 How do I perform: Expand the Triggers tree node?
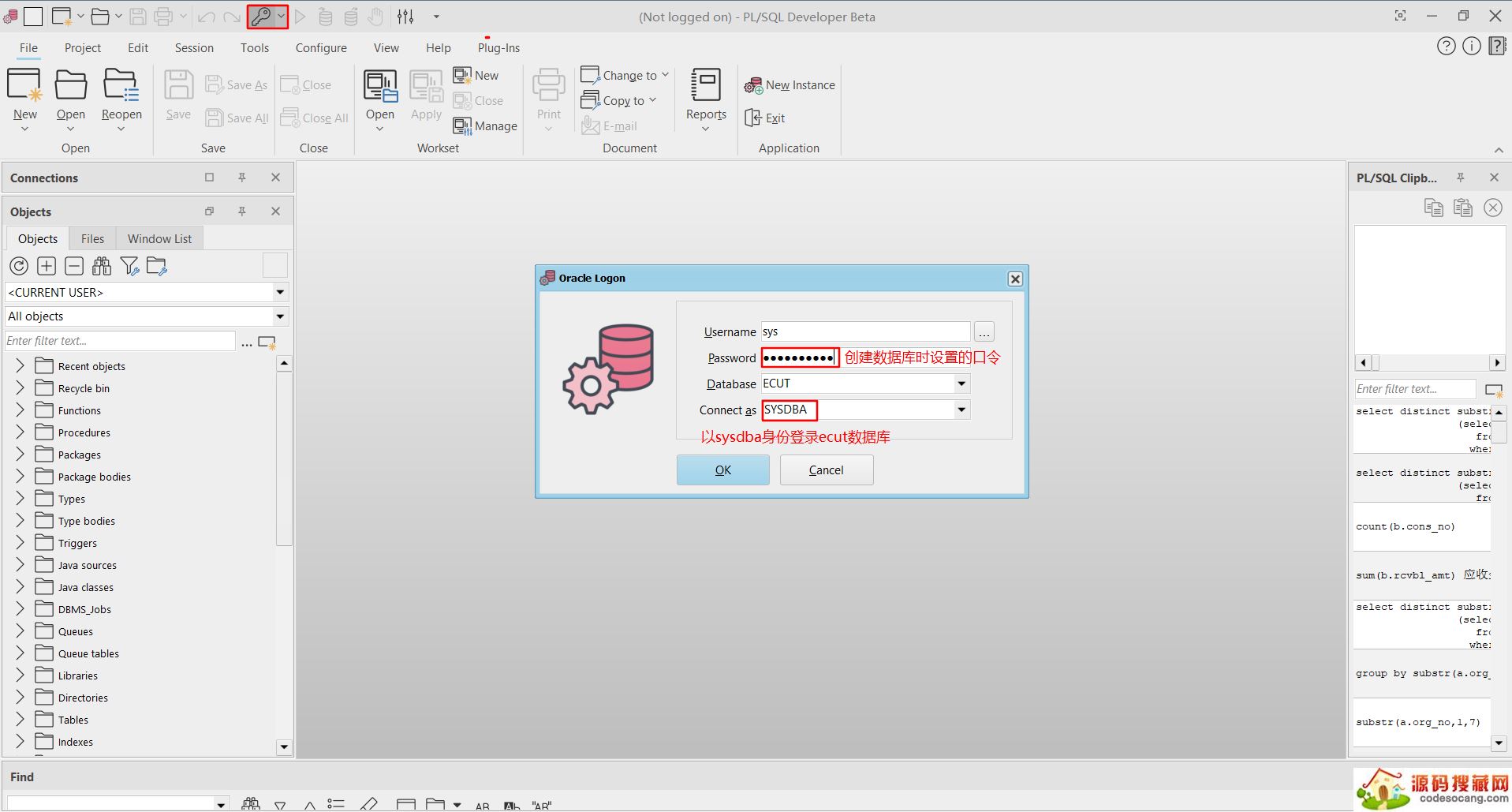point(21,542)
